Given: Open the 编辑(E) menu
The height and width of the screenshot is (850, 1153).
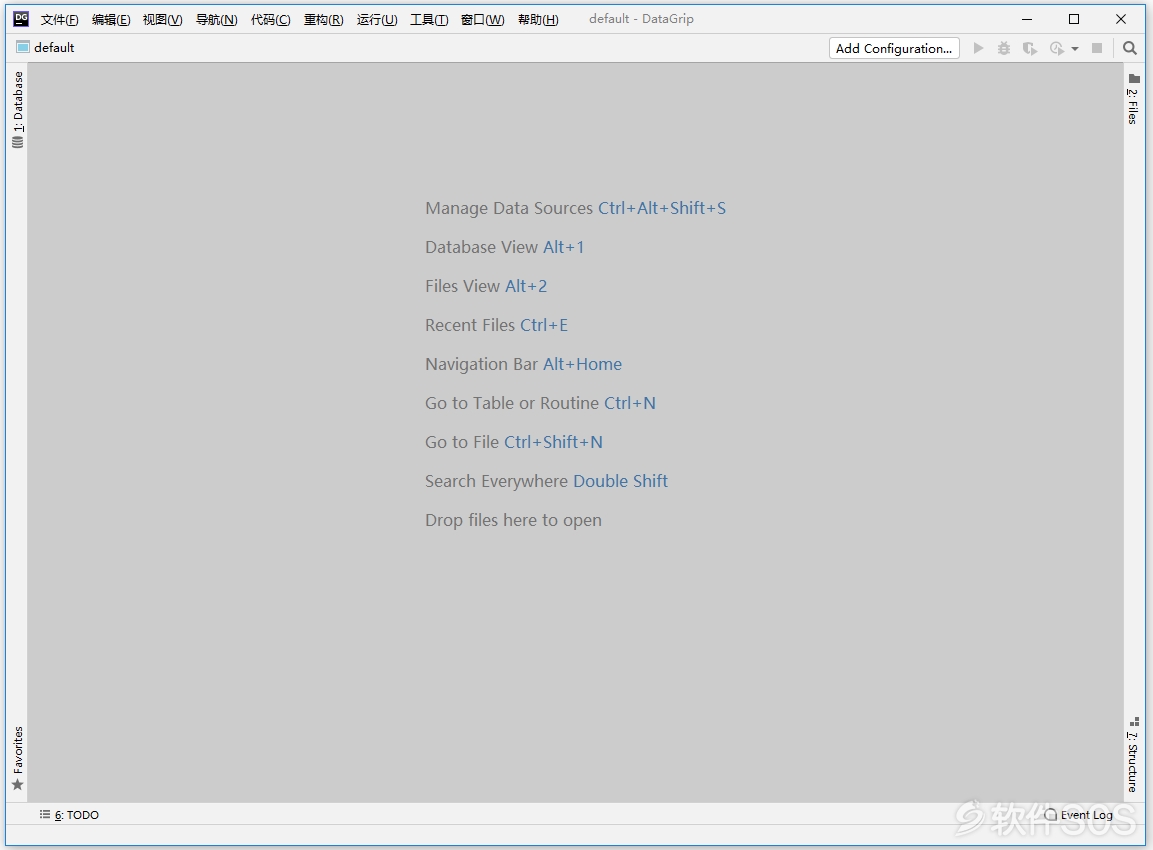Looking at the screenshot, I should (x=111, y=20).
